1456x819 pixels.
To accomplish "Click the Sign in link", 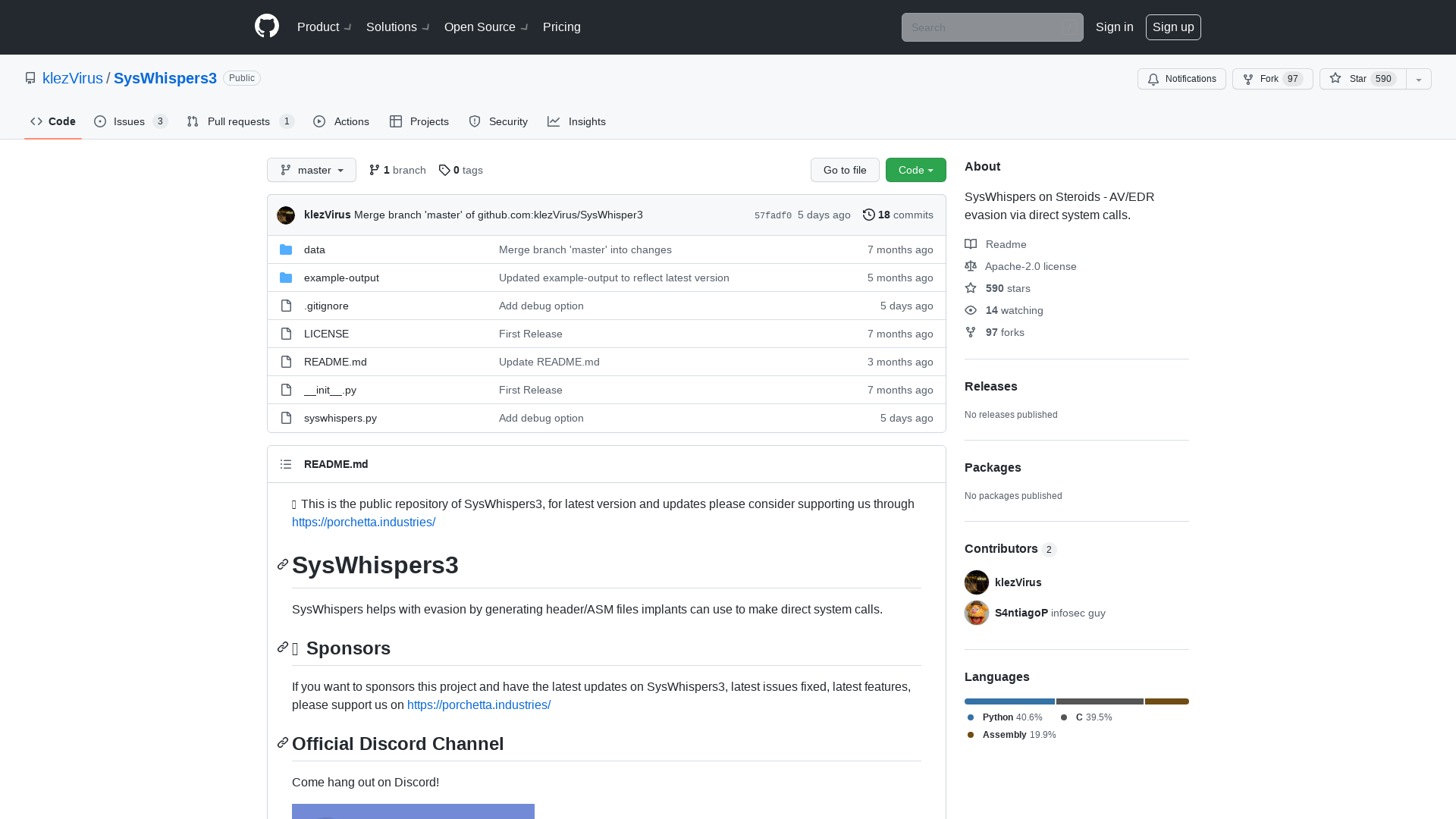I will (1115, 27).
